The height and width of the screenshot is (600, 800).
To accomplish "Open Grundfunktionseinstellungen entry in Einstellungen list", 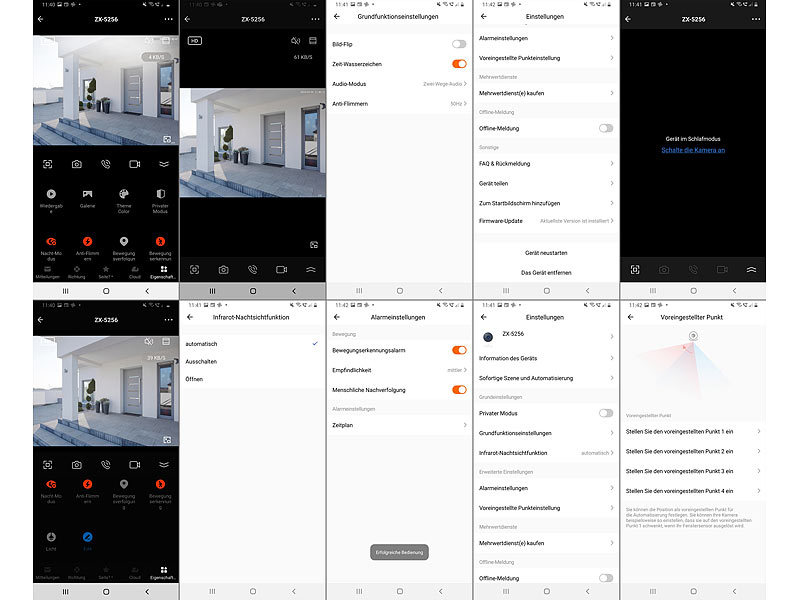I will [546, 433].
